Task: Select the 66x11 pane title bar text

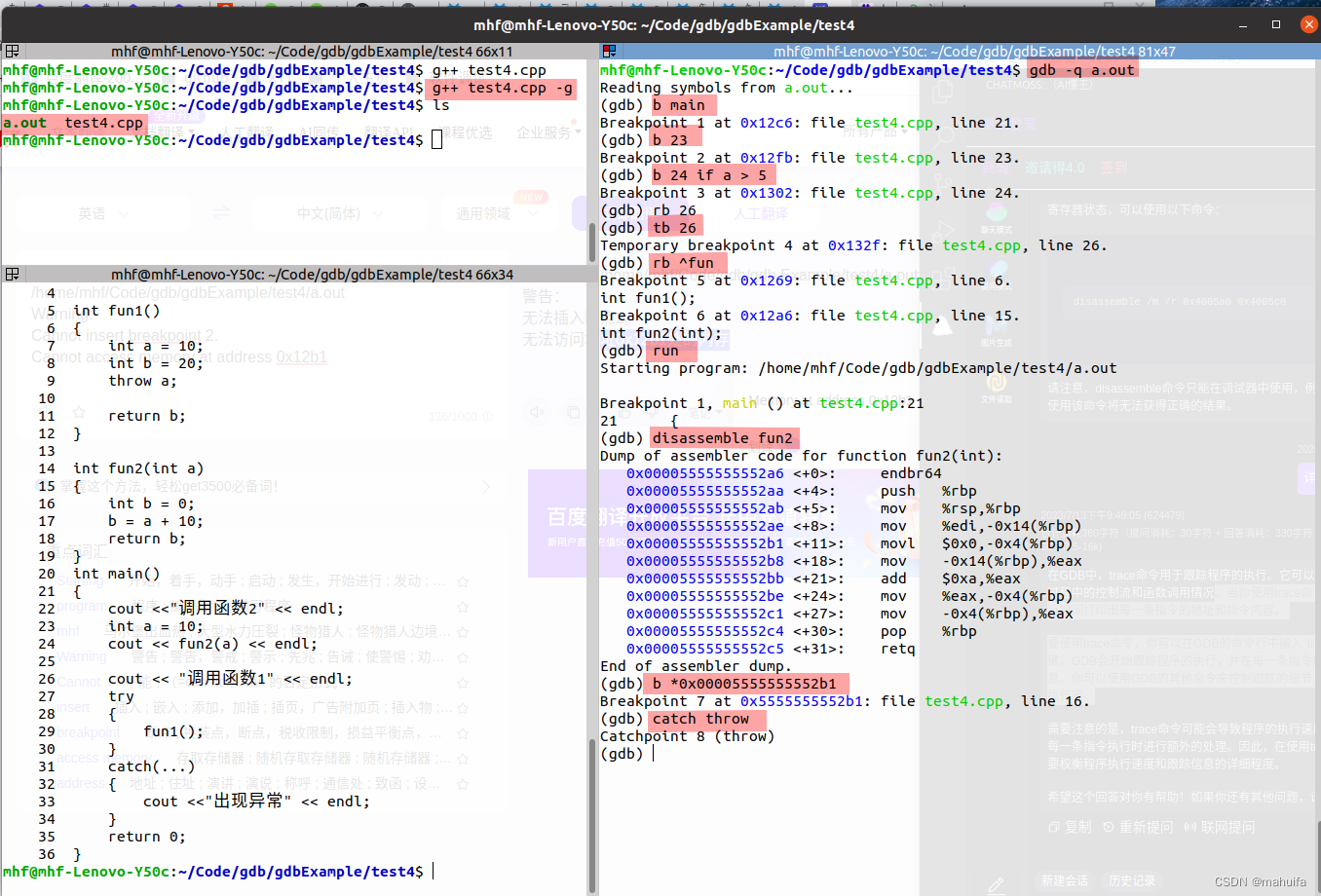Action: (x=312, y=52)
